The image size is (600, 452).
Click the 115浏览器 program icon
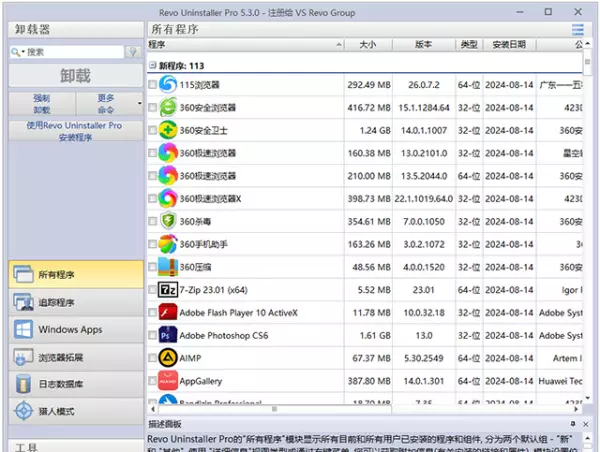[168, 84]
